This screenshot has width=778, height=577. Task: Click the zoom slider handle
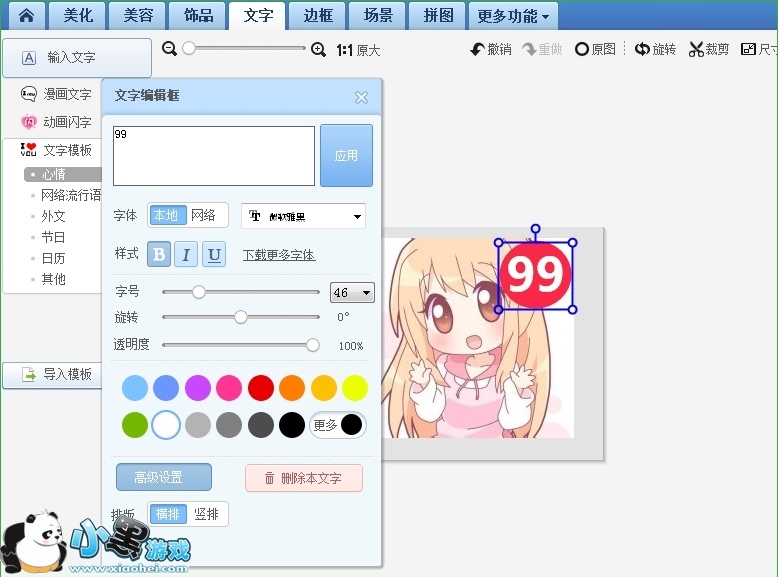coord(189,48)
